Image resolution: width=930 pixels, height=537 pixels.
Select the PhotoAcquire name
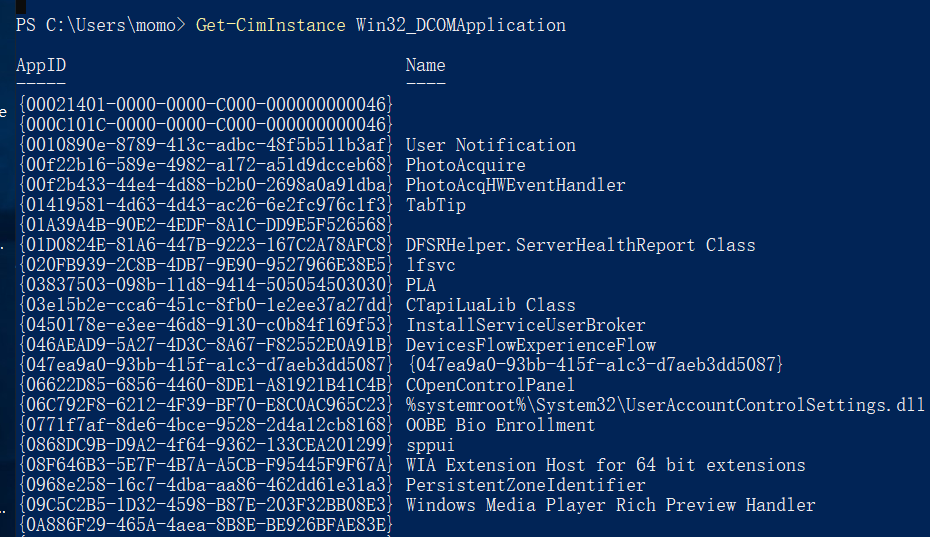pos(465,165)
